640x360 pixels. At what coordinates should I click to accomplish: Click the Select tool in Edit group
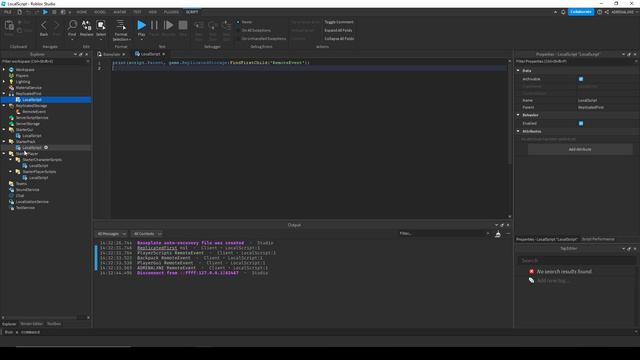click(x=101, y=25)
